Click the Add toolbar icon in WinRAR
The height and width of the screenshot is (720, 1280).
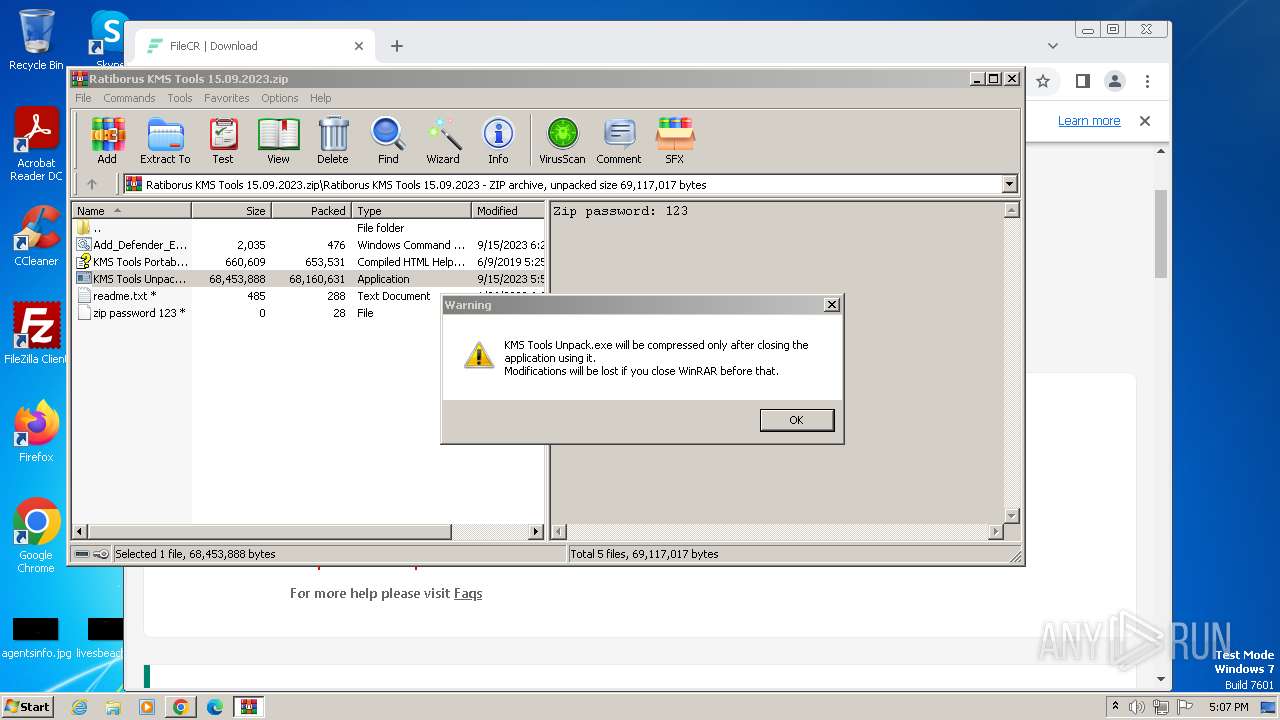coord(107,140)
